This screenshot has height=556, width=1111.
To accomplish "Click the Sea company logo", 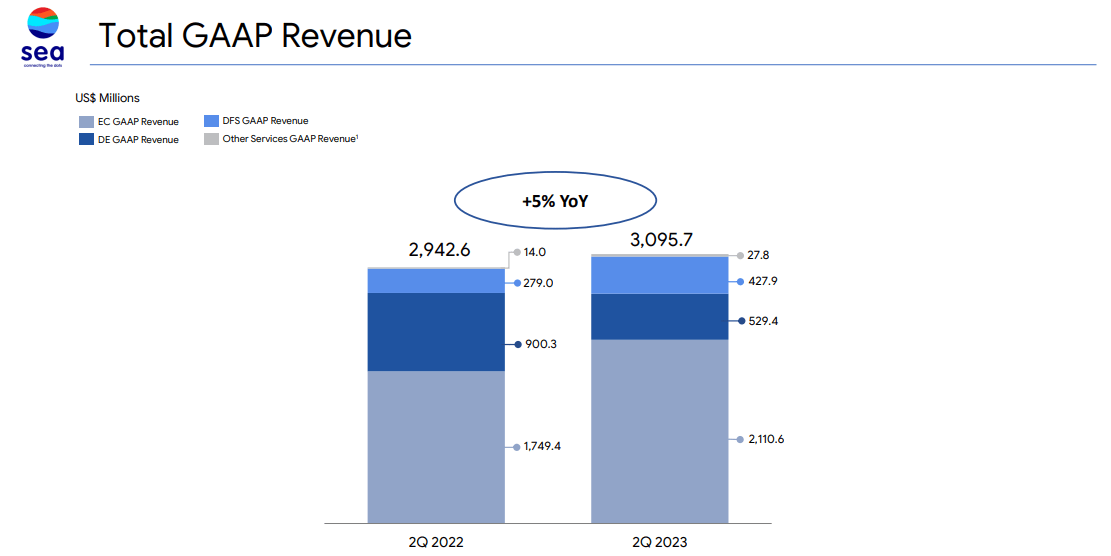I will coord(43,37).
